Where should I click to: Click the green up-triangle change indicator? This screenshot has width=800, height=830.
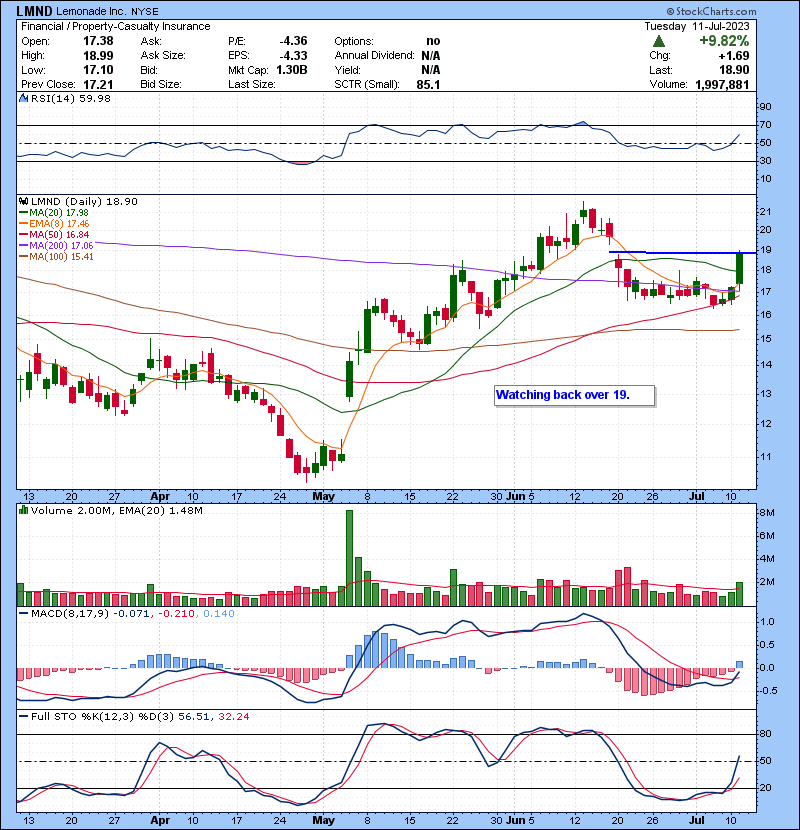pos(658,41)
